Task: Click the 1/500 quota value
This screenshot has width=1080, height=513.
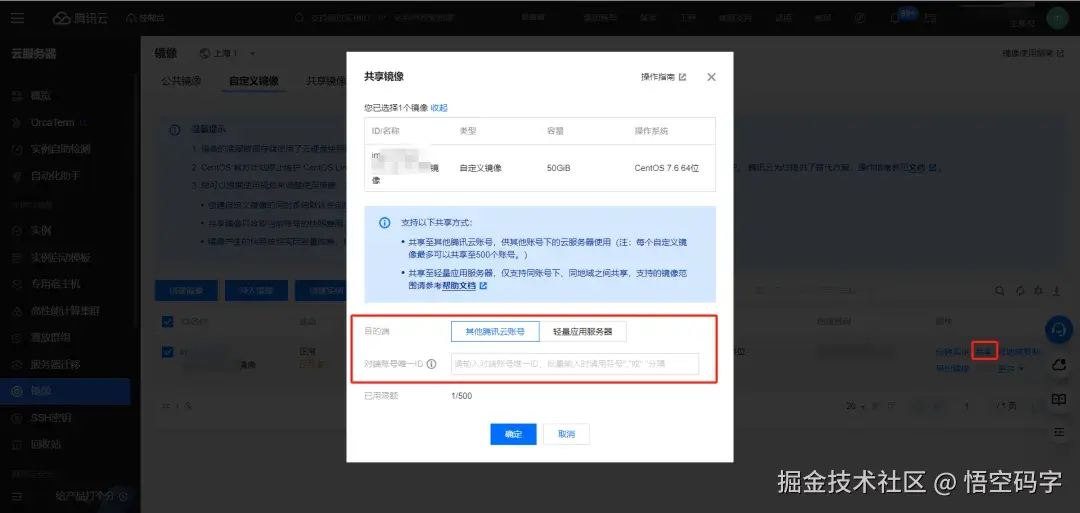Action: click(x=461, y=396)
